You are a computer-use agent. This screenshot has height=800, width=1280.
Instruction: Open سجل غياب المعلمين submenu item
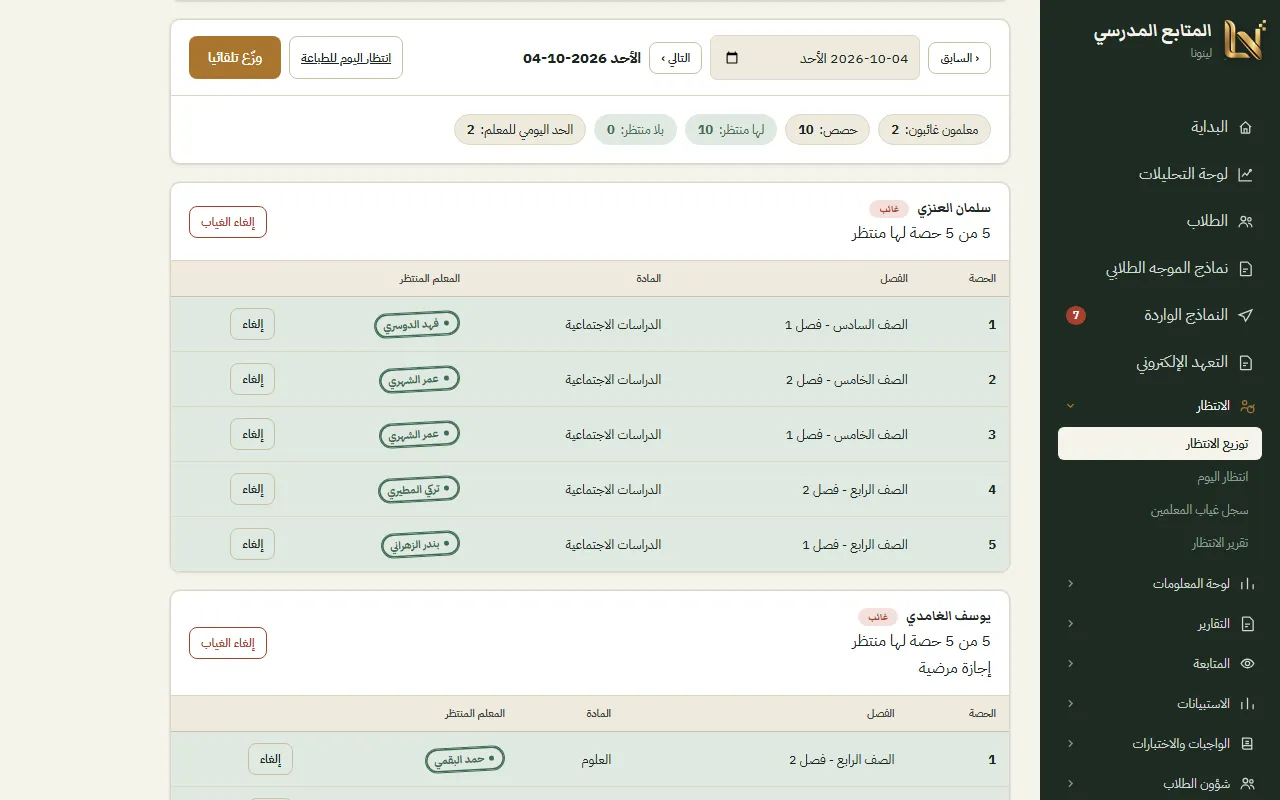click(1160, 510)
